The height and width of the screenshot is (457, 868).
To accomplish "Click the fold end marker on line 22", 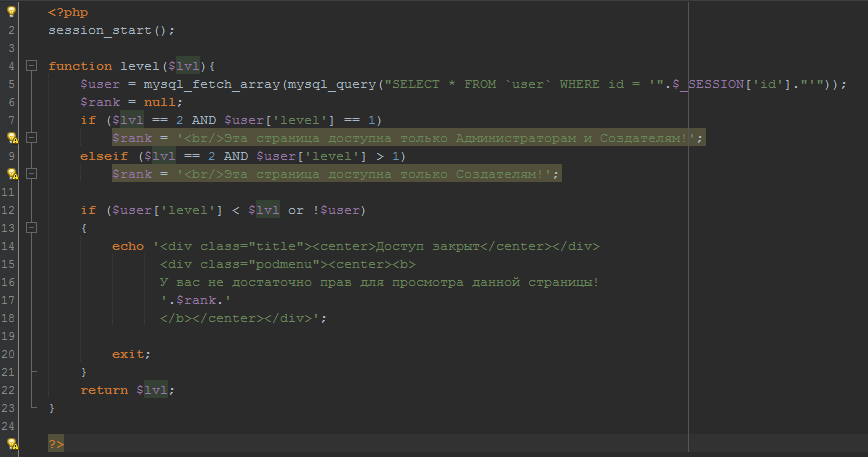I will tap(31, 372).
